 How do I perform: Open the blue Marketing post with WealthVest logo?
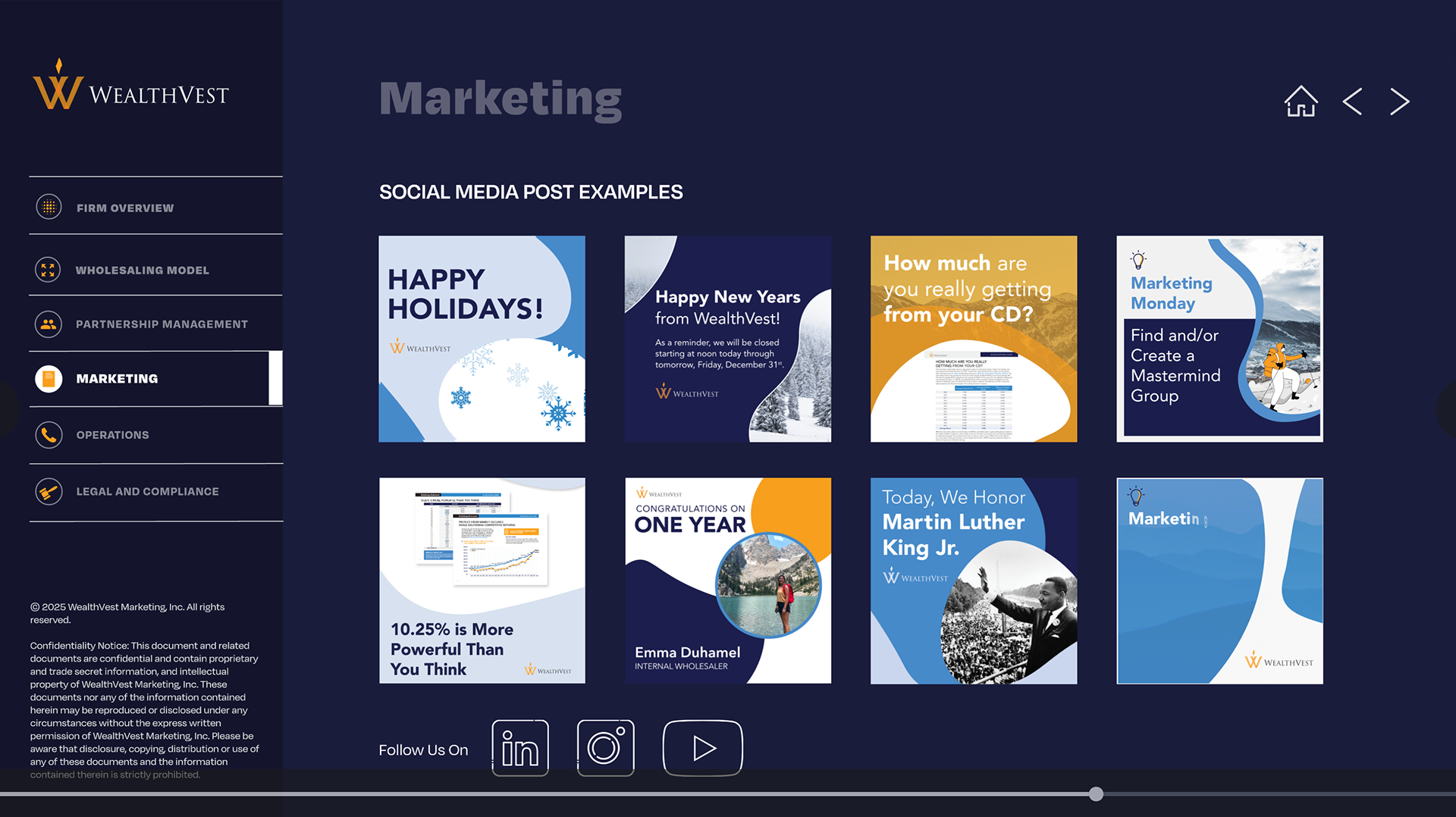coord(1219,581)
